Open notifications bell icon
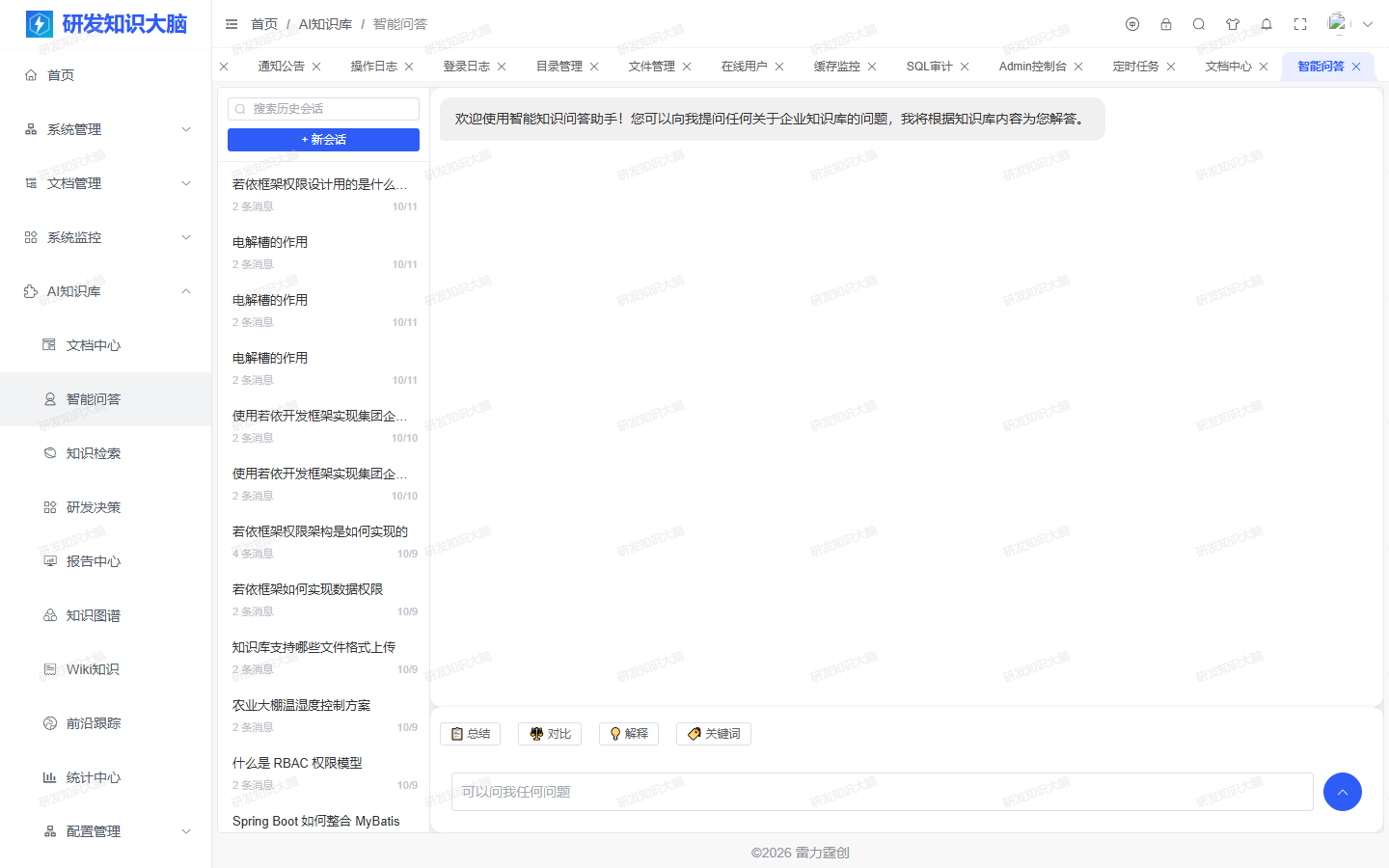Screen dimensions: 1389x868 [1266, 24]
